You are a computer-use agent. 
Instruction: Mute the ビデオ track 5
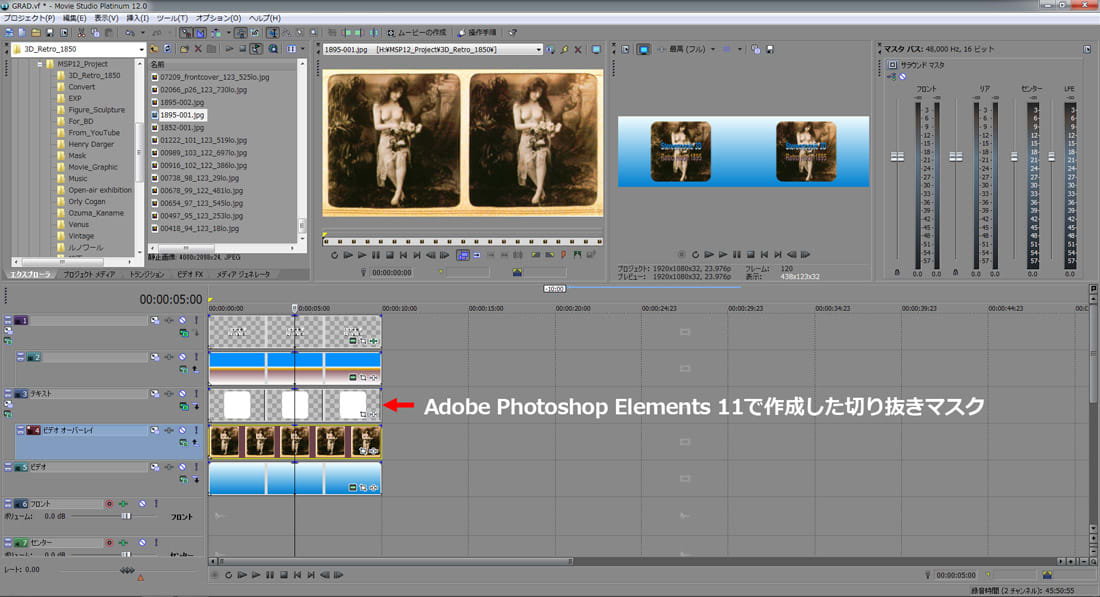182,467
